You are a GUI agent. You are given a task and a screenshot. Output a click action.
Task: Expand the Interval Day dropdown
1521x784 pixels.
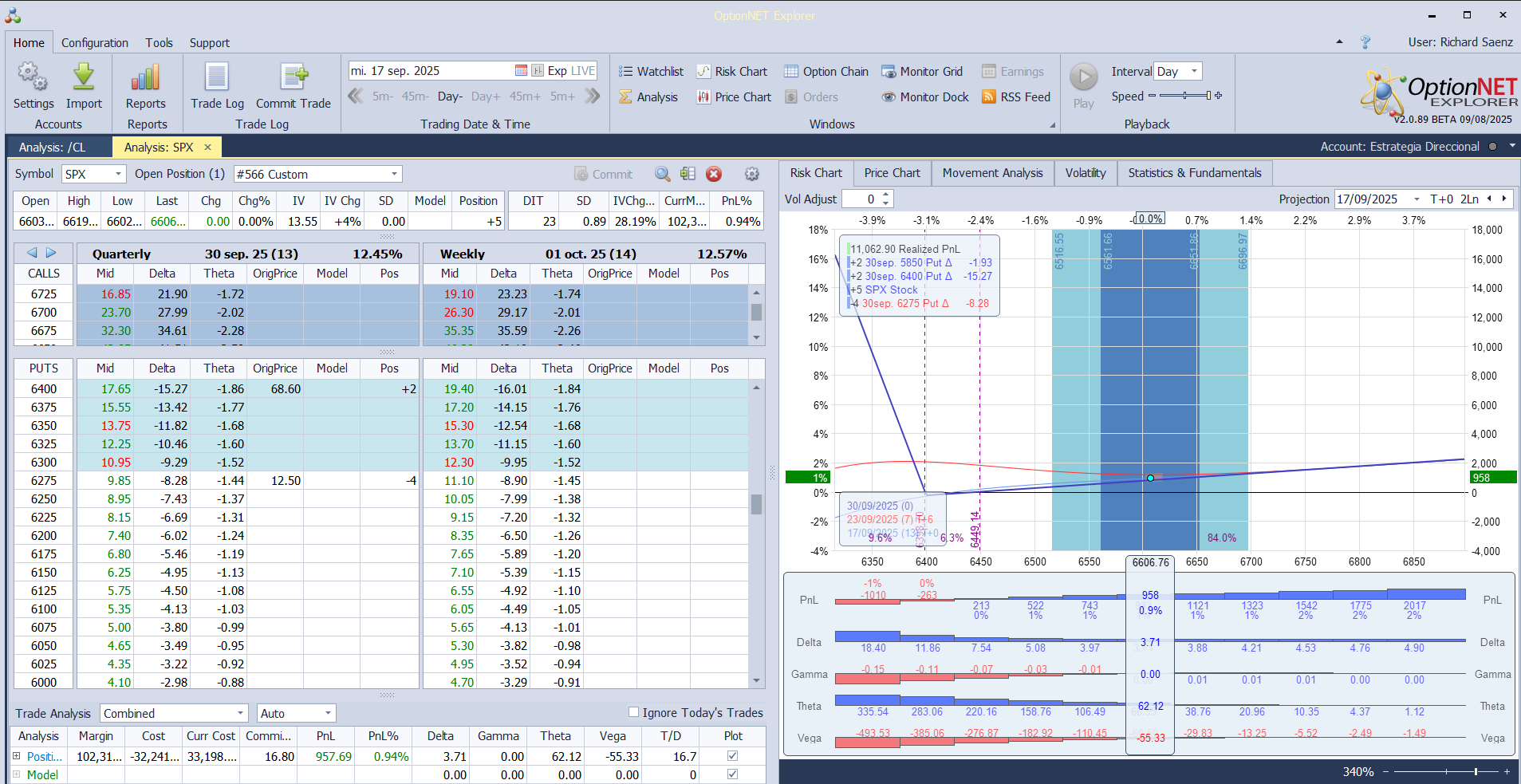(x=1194, y=72)
